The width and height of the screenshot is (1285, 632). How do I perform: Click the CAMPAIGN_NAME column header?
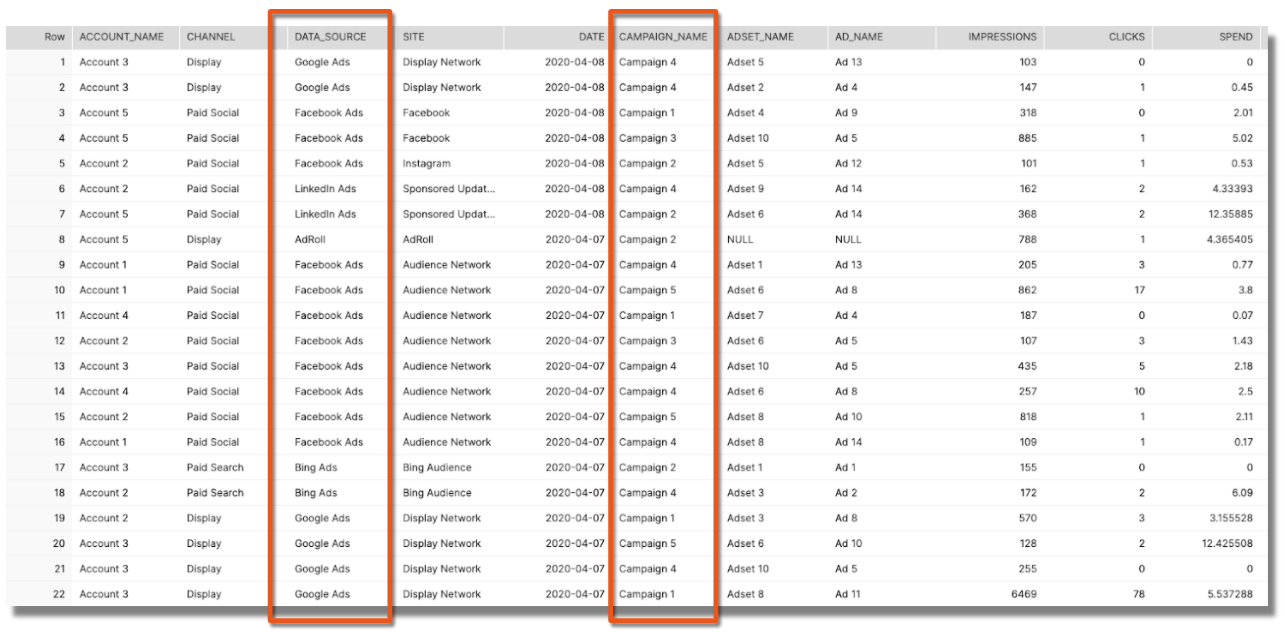click(x=662, y=37)
